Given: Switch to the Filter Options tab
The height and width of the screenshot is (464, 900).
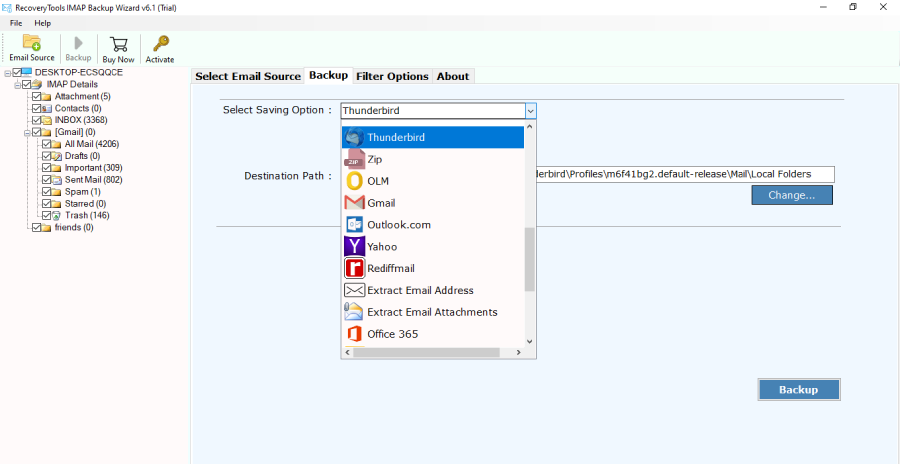Looking at the screenshot, I should click(x=392, y=76).
